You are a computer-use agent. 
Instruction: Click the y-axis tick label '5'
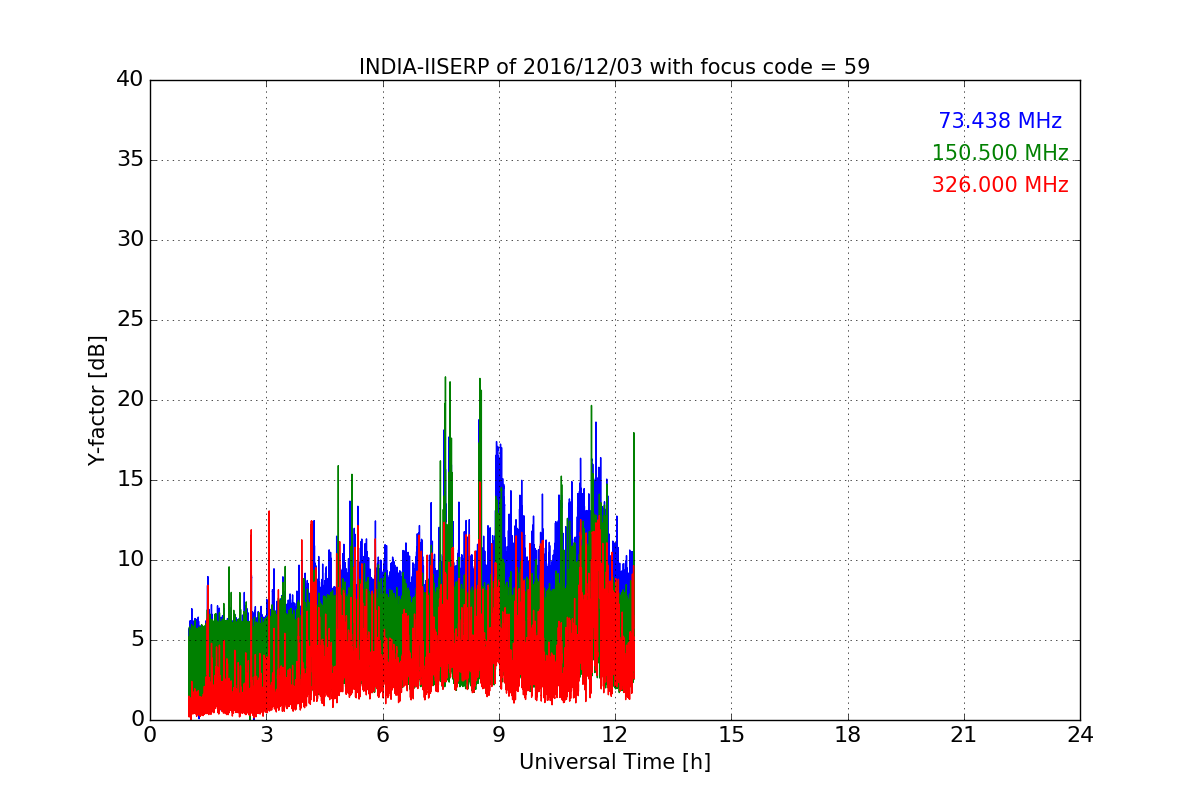coord(136,640)
